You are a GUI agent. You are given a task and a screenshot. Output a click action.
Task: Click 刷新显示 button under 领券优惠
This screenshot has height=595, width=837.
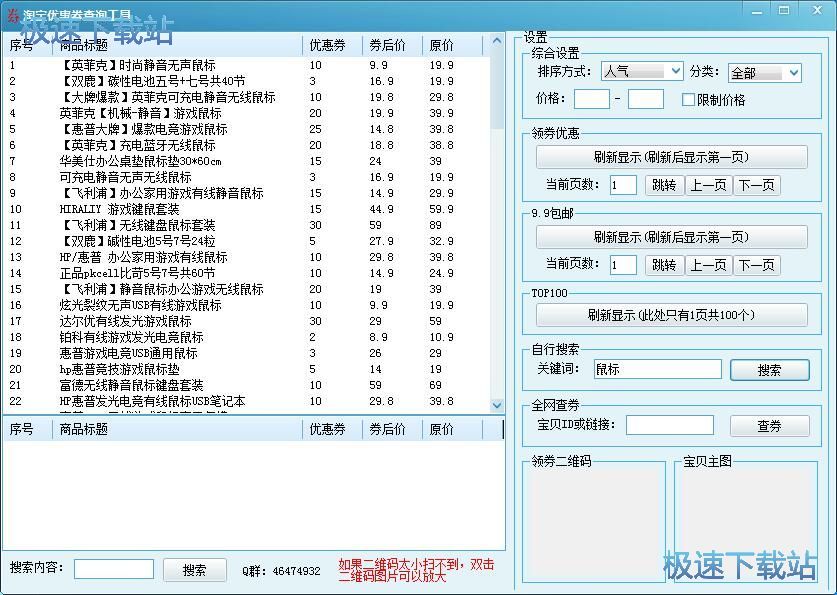click(672, 157)
